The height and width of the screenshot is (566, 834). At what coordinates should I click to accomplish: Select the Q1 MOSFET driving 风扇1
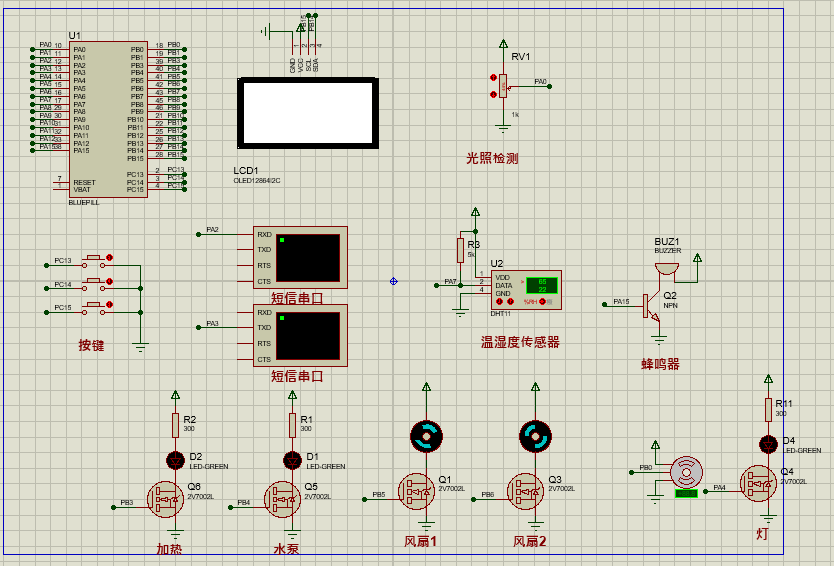(416, 492)
